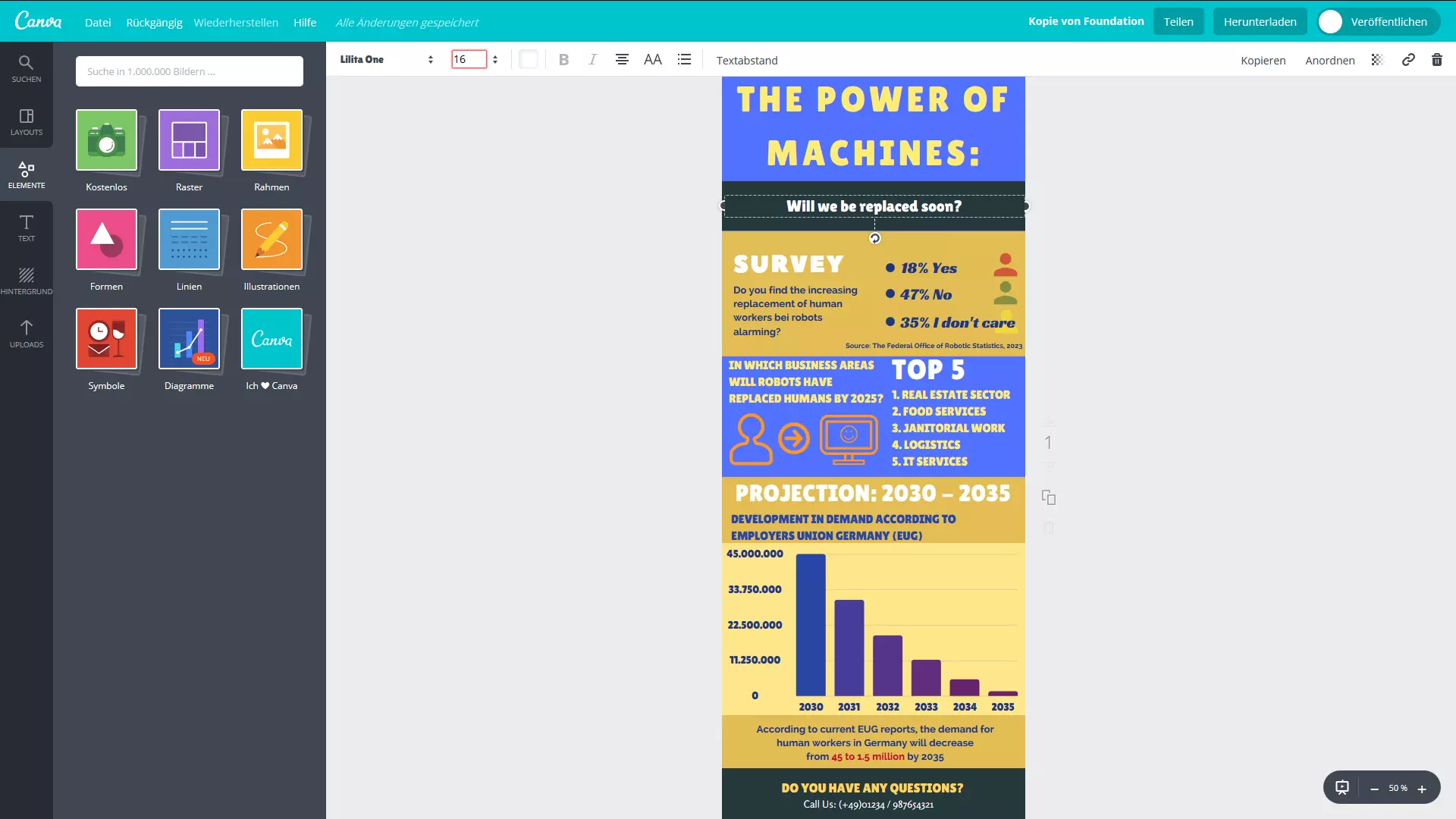The height and width of the screenshot is (819, 1456).
Task: Click the Teilen button
Action: coord(1178,21)
